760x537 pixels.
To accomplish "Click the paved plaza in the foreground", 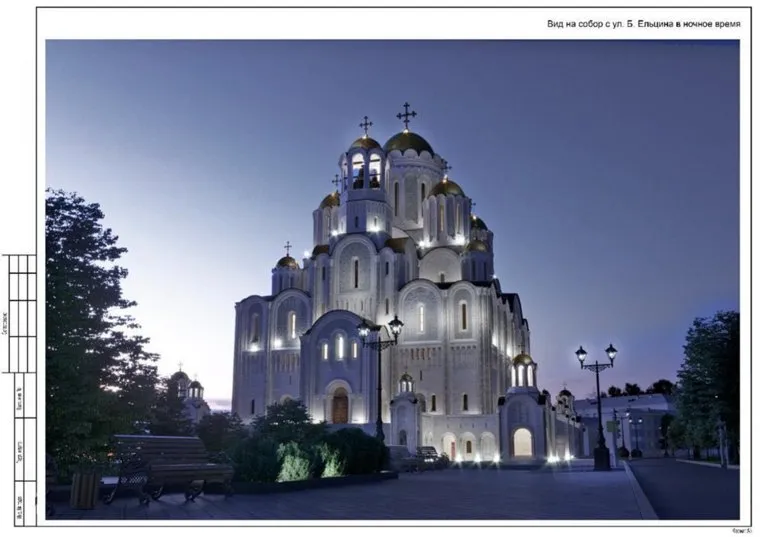I will [x=450, y=495].
